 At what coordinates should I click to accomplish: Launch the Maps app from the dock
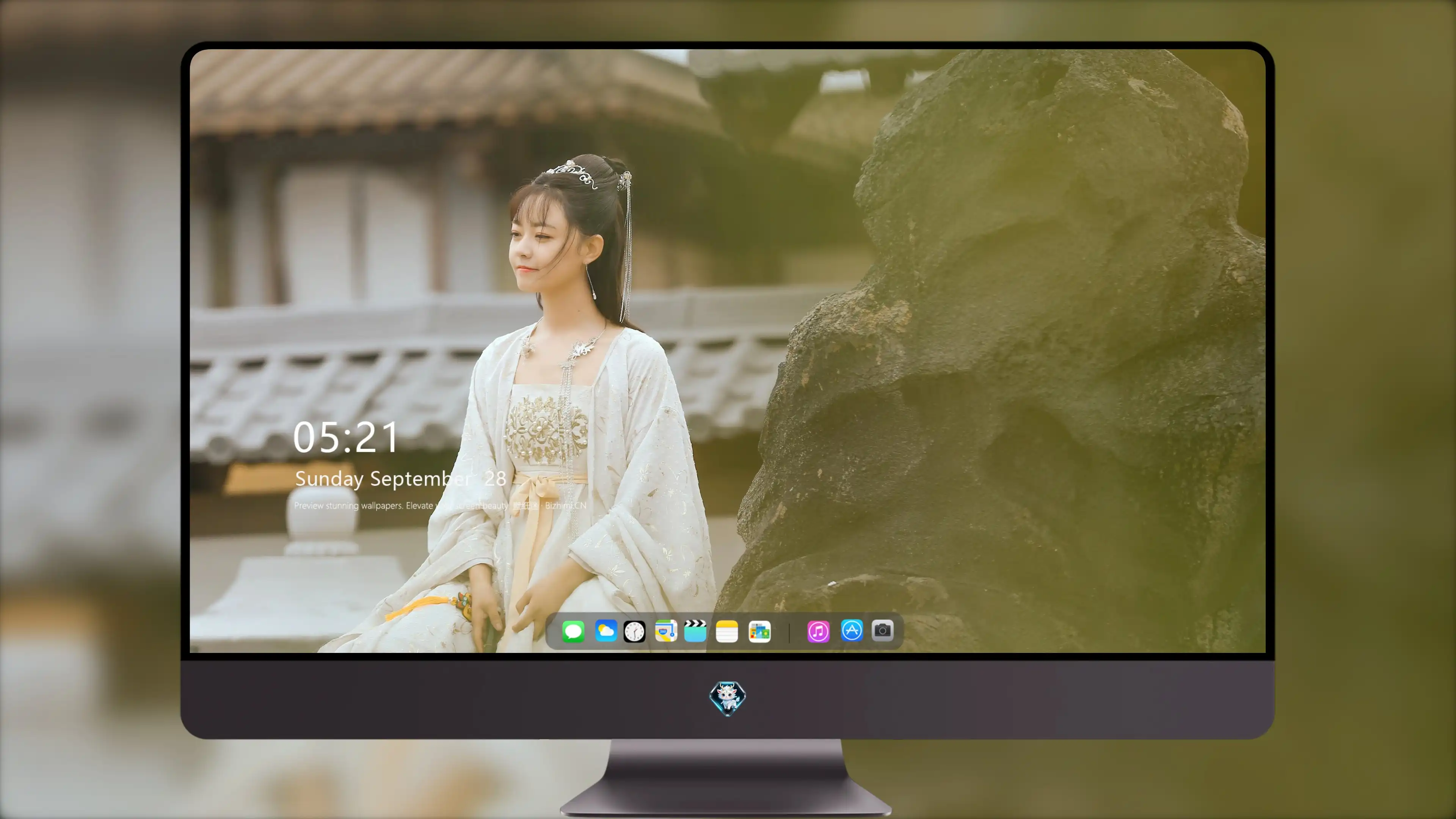click(x=666, y=631)
